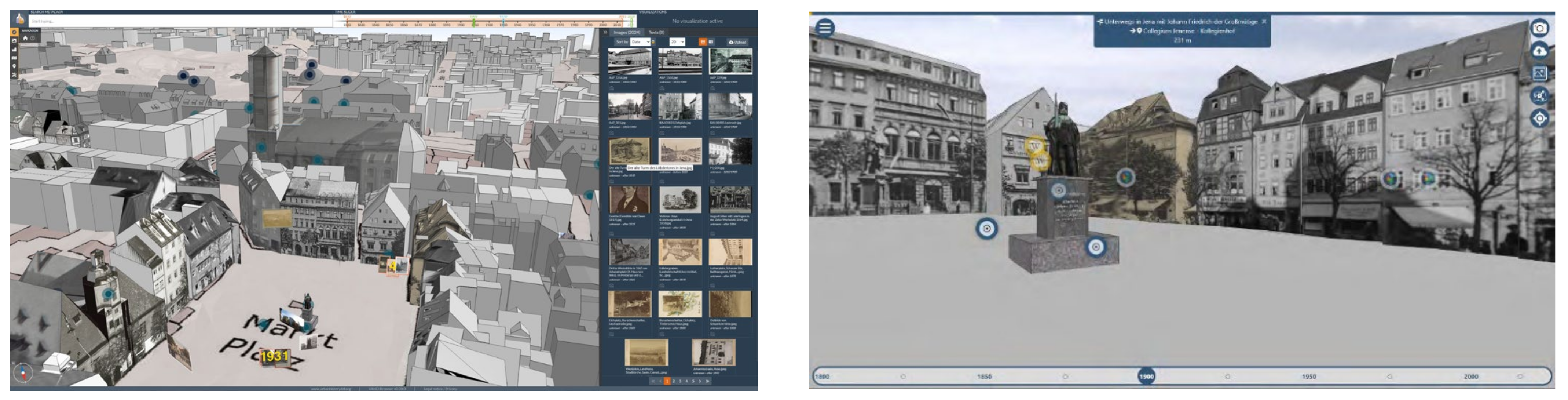
Task: Open the Sort by Date dropdown
Action: (640, 42)
